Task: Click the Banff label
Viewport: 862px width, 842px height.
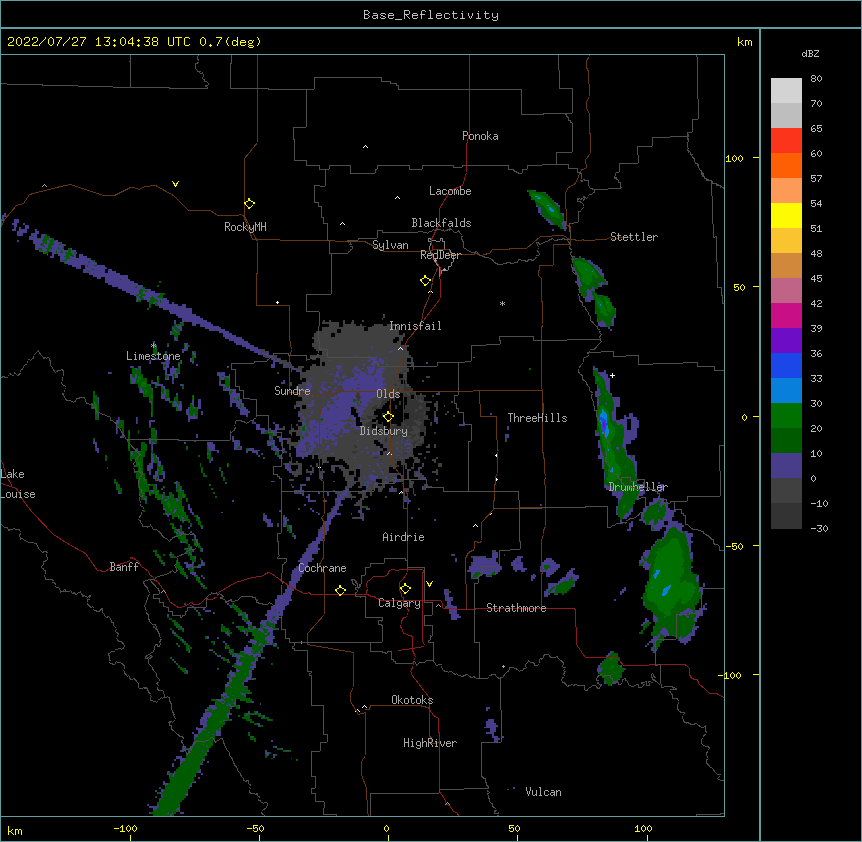Action: tap(124, 567)
